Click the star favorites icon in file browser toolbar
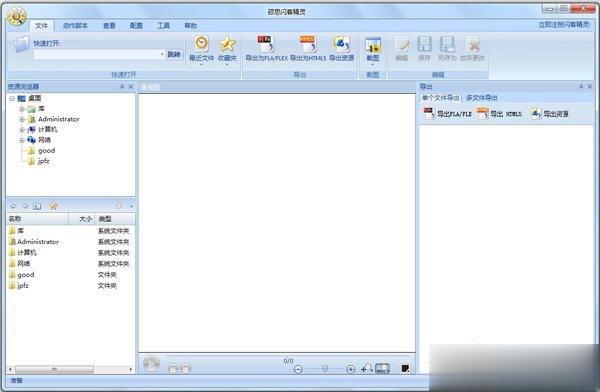 (53, 206)
